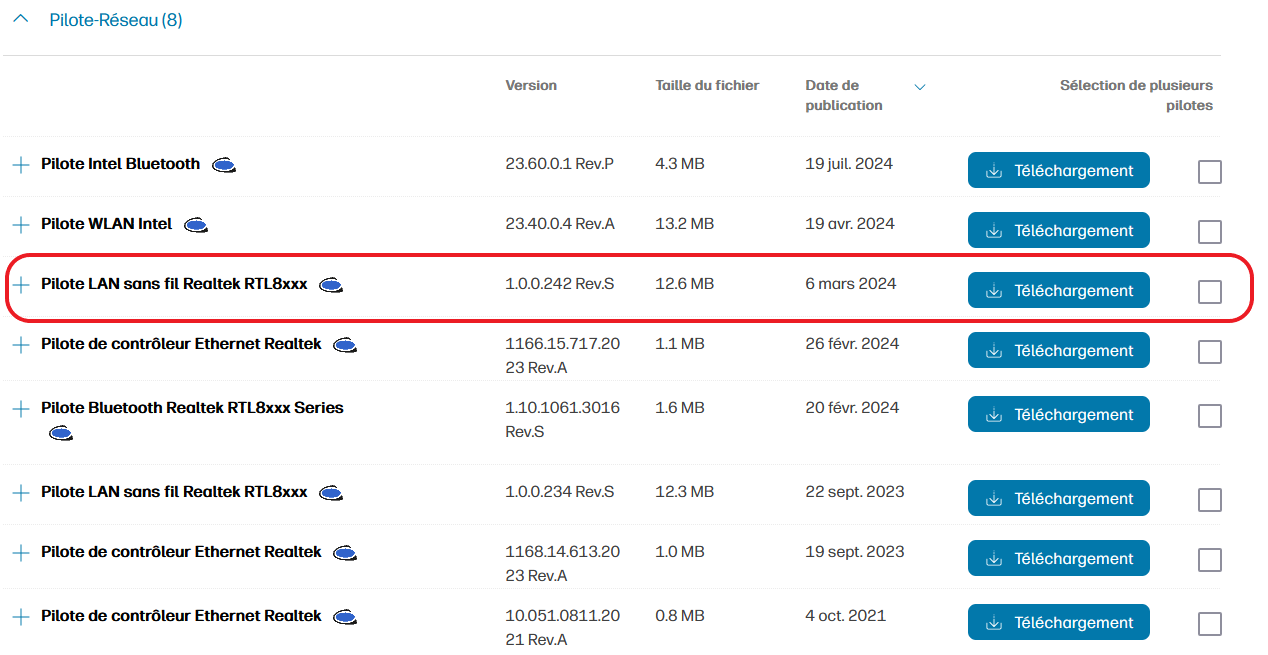Click Téléchargement in the 4 oct. 2021 row

pyautogui.click(x=1059, y=622)
